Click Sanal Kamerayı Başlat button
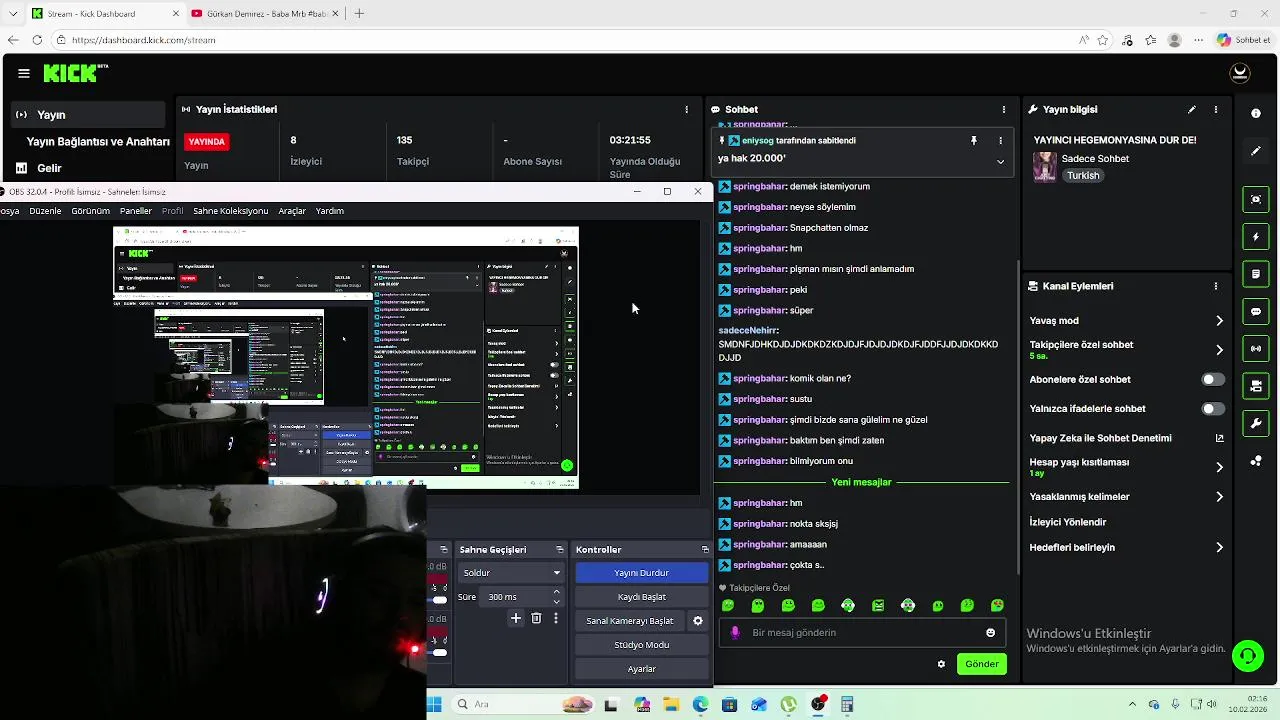This screenshot has height=720, width=1280. pos(630,621)
